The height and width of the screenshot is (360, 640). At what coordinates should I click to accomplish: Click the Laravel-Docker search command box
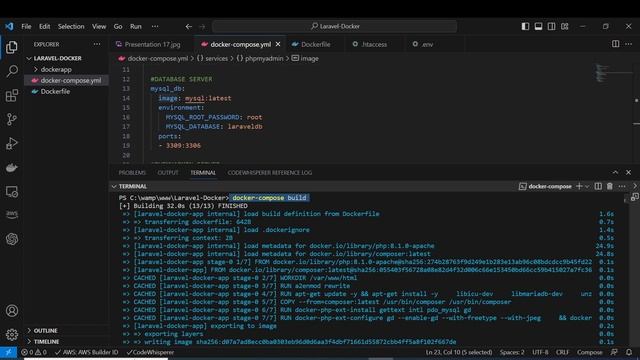[335, 27]
